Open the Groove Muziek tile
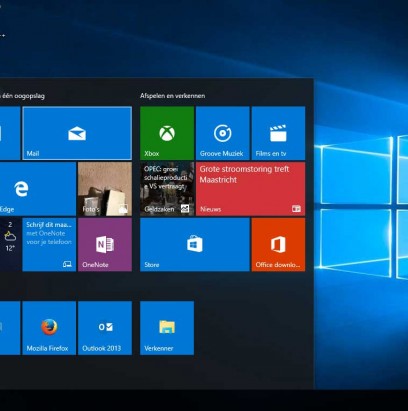408x411 pixels. [223, 133]
